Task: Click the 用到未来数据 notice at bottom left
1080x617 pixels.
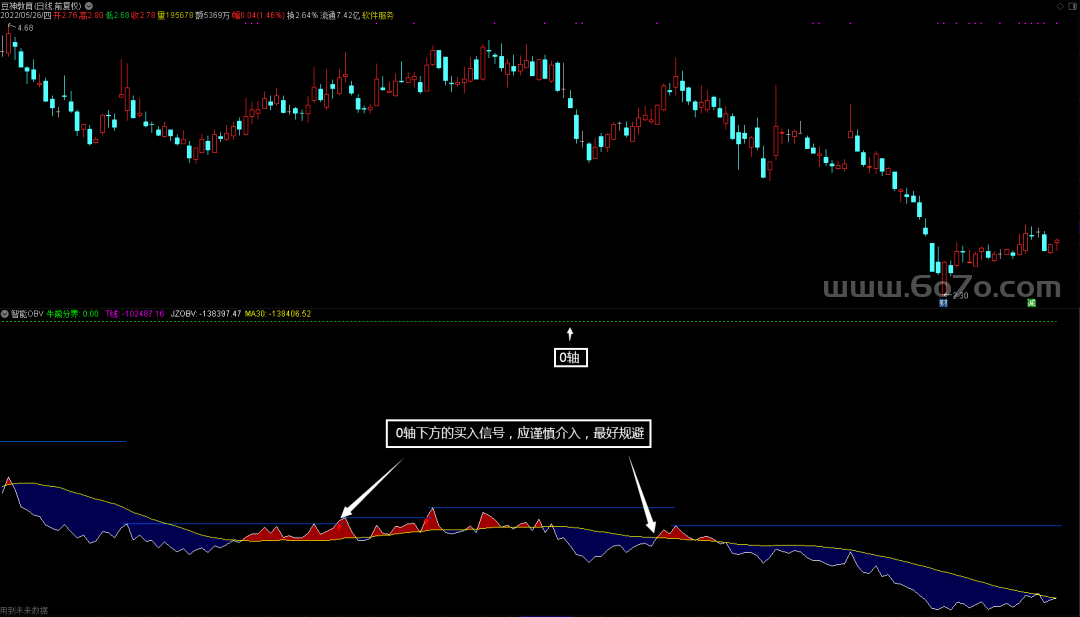Action: click(x=24, y=610)
